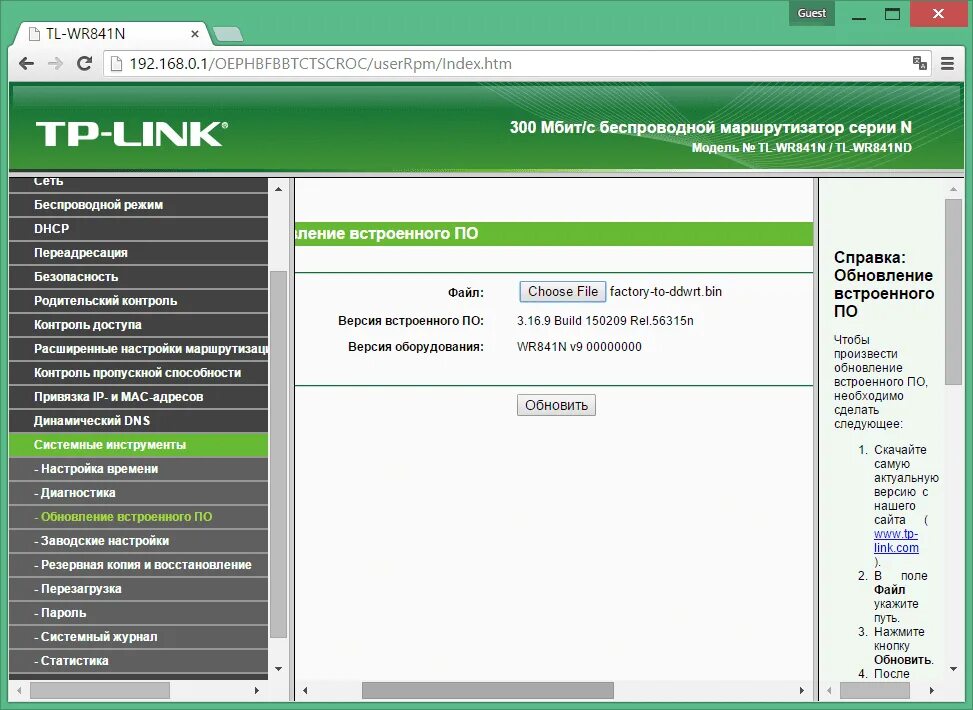The image size is (973, 710).
Task: Open Перезагрузка submenu
Action: click(138, 588)
